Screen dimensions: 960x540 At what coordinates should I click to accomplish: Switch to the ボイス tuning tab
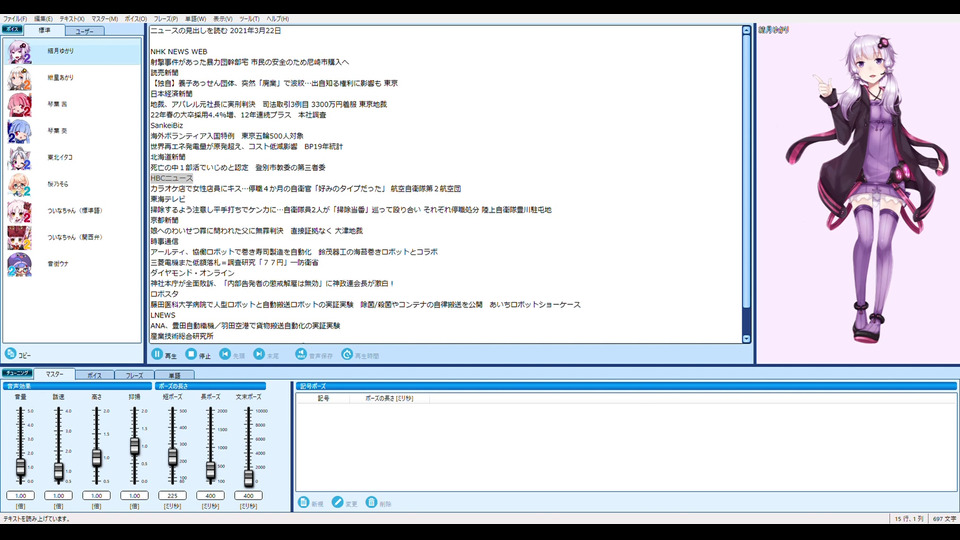click(x=94, y=375)
